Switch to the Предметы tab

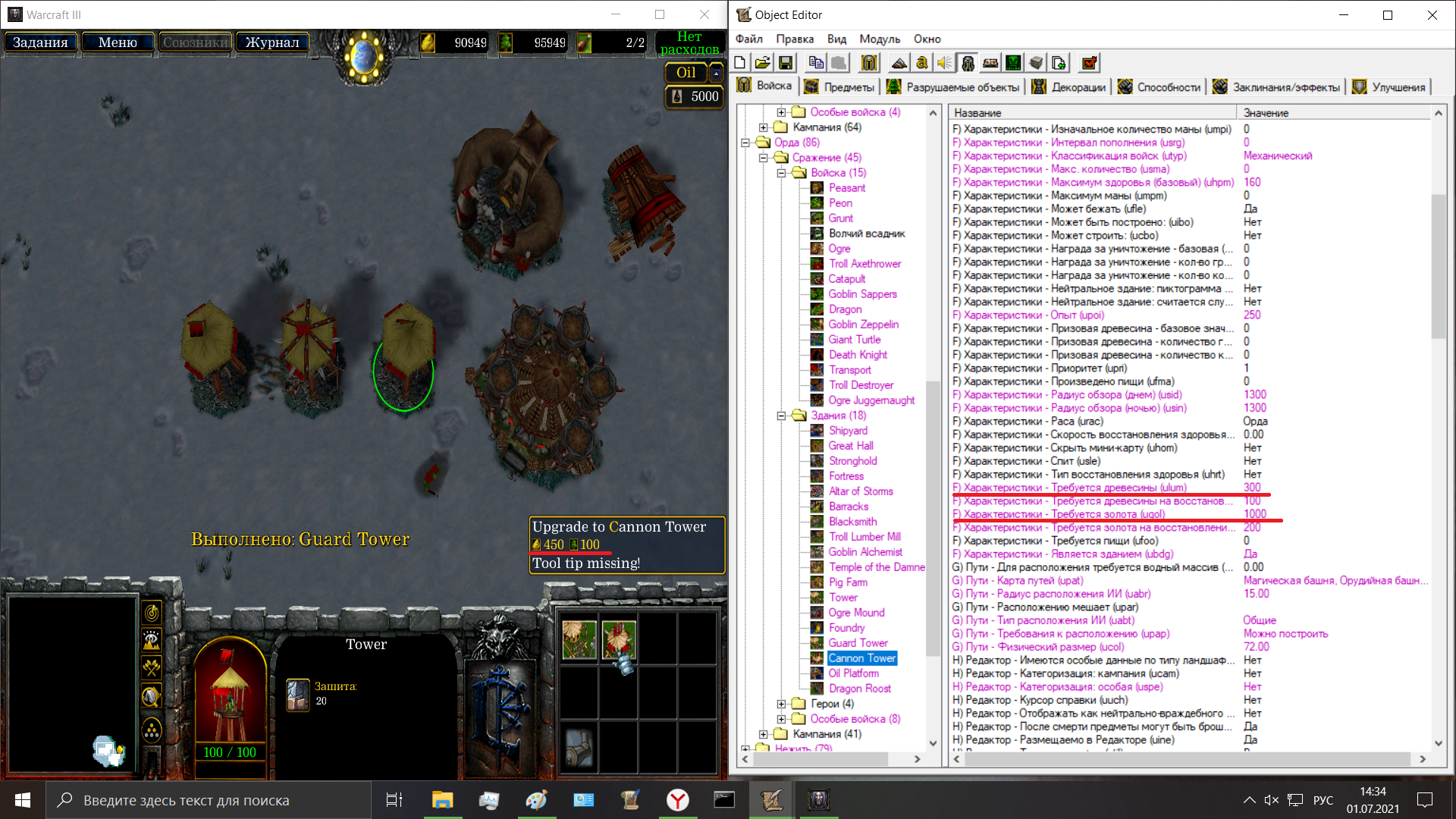(x=839, y=87)
